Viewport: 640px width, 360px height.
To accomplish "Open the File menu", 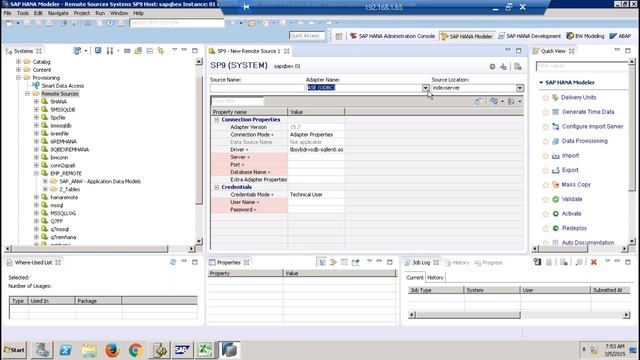I will point(7,13).
